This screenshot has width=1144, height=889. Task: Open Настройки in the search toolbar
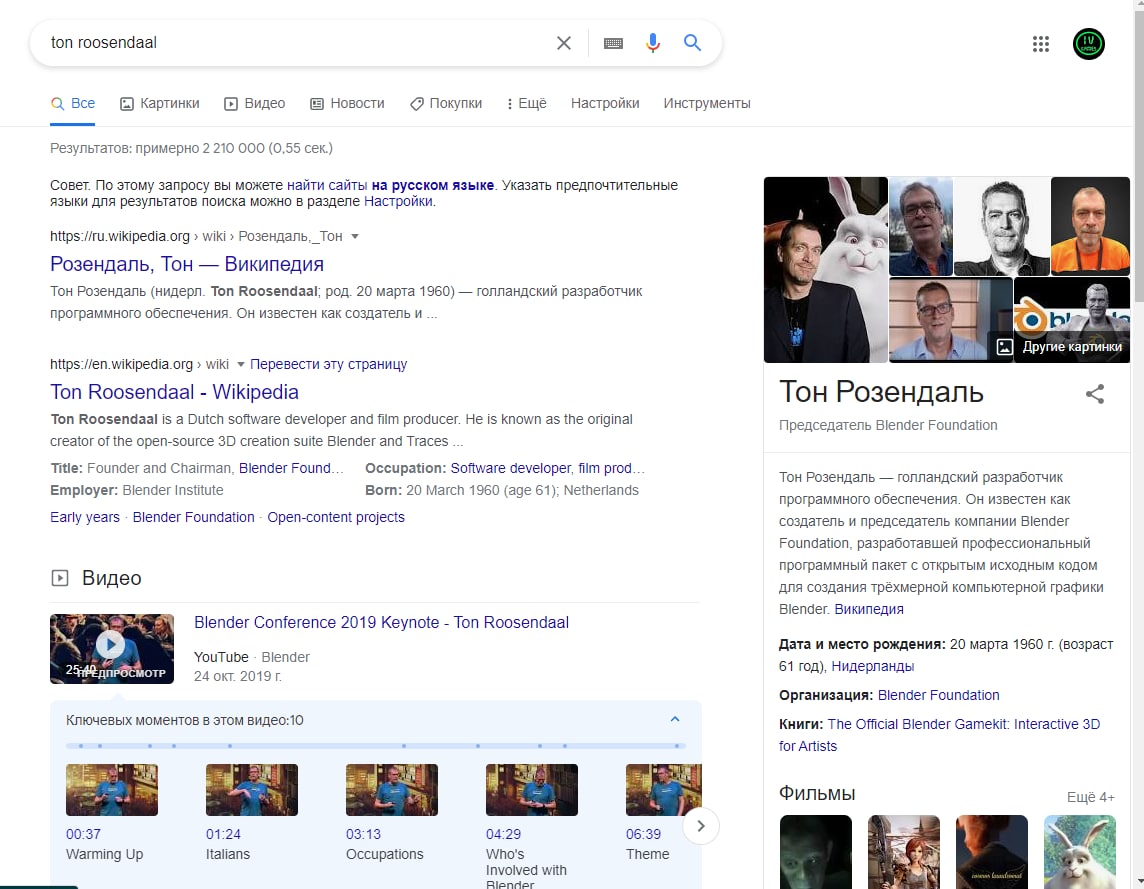[605, 104]
